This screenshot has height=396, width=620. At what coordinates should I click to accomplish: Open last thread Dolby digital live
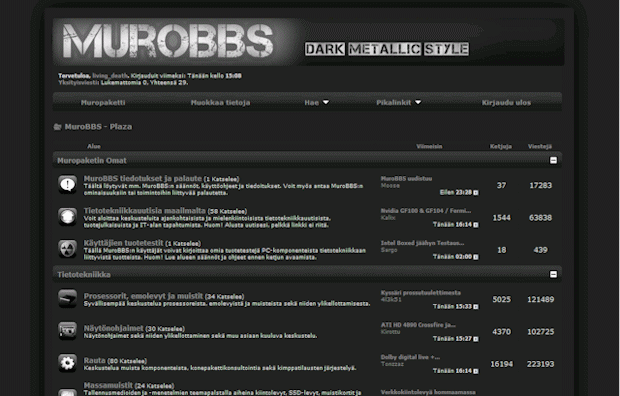(410, 357)
